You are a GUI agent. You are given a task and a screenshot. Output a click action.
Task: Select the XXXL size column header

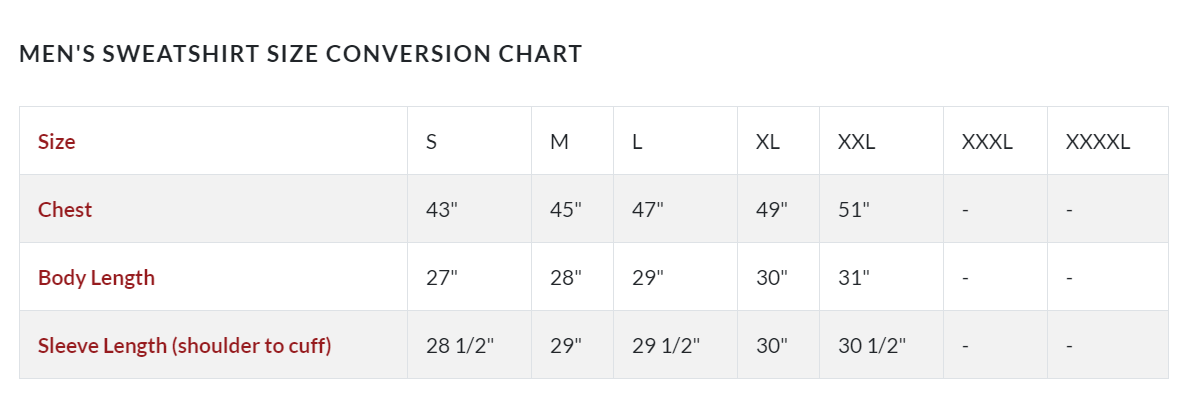pos(987,141)
